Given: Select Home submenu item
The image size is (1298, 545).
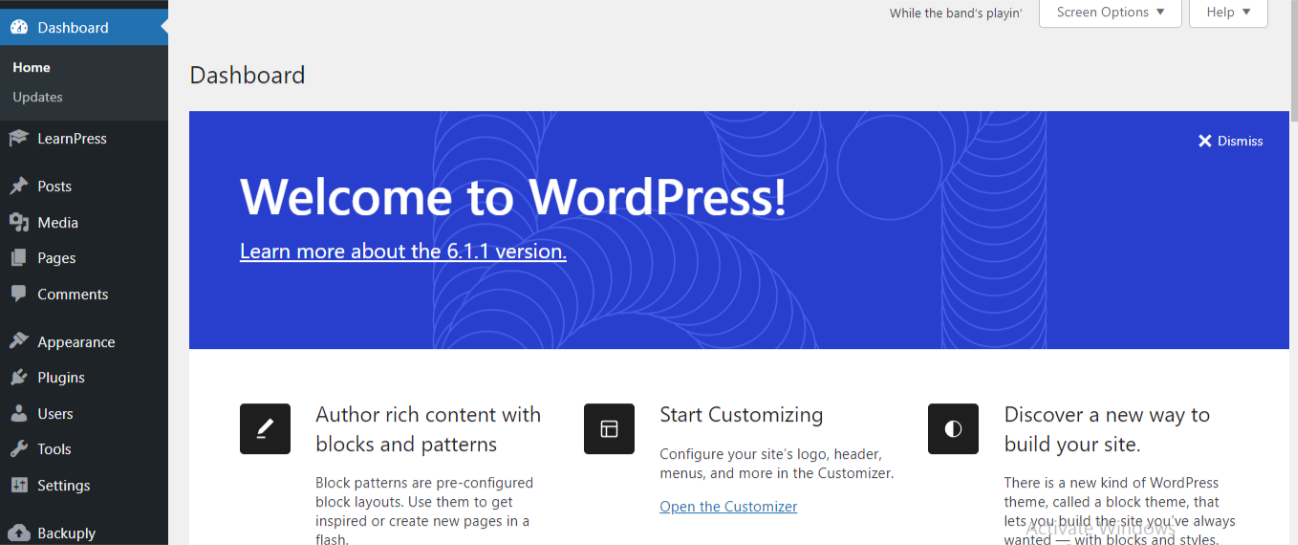Looking at the screenshot, I should pos(31,67).
